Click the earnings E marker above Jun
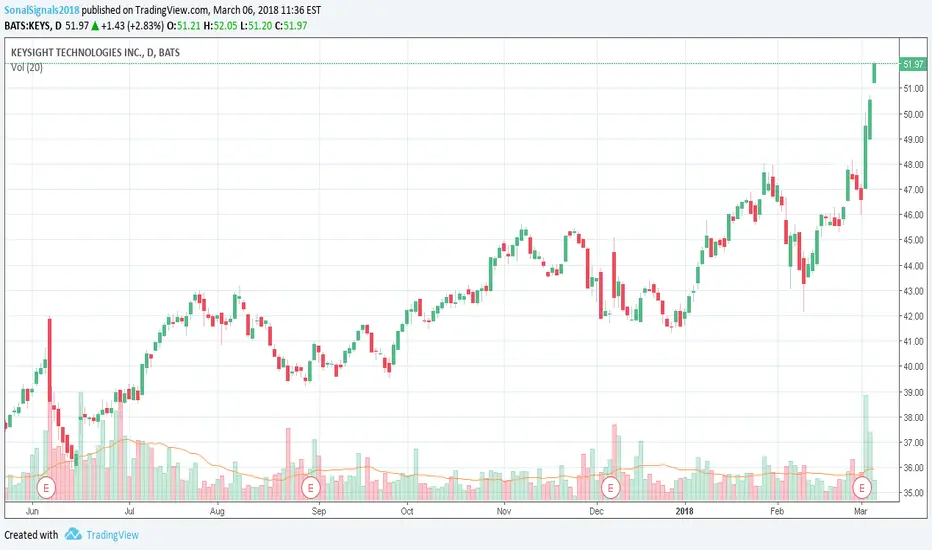 pos(46,488)
